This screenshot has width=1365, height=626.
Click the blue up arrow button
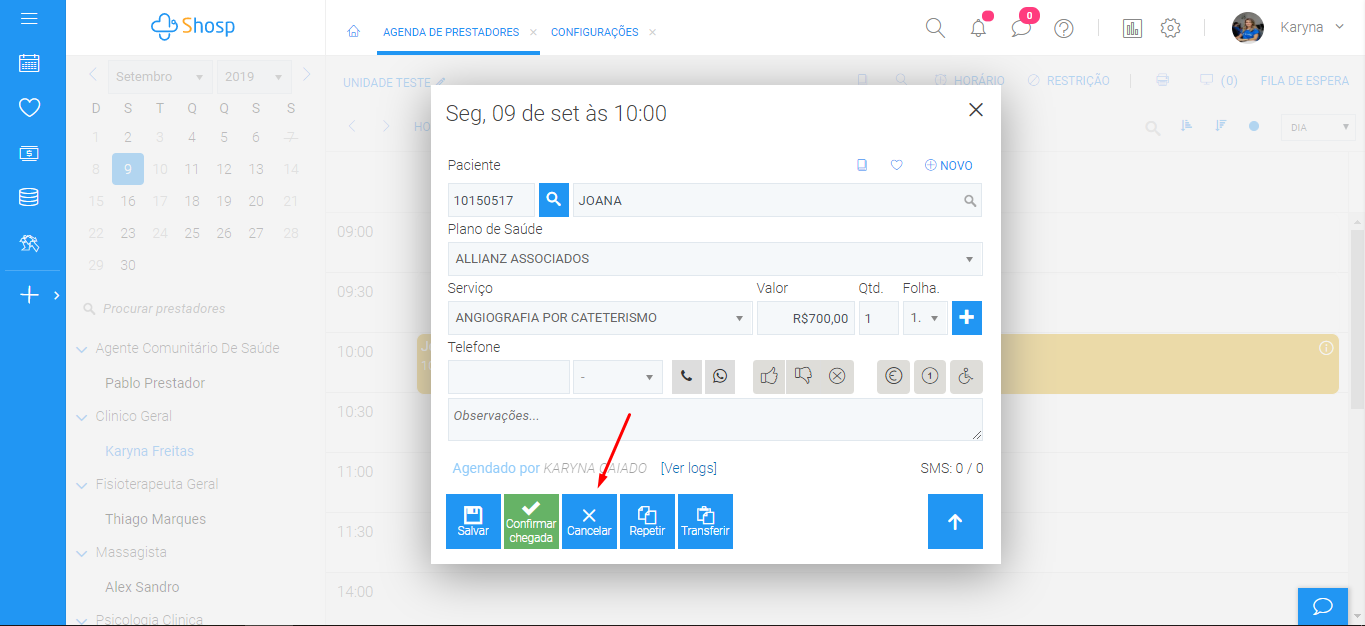(955, 522)
